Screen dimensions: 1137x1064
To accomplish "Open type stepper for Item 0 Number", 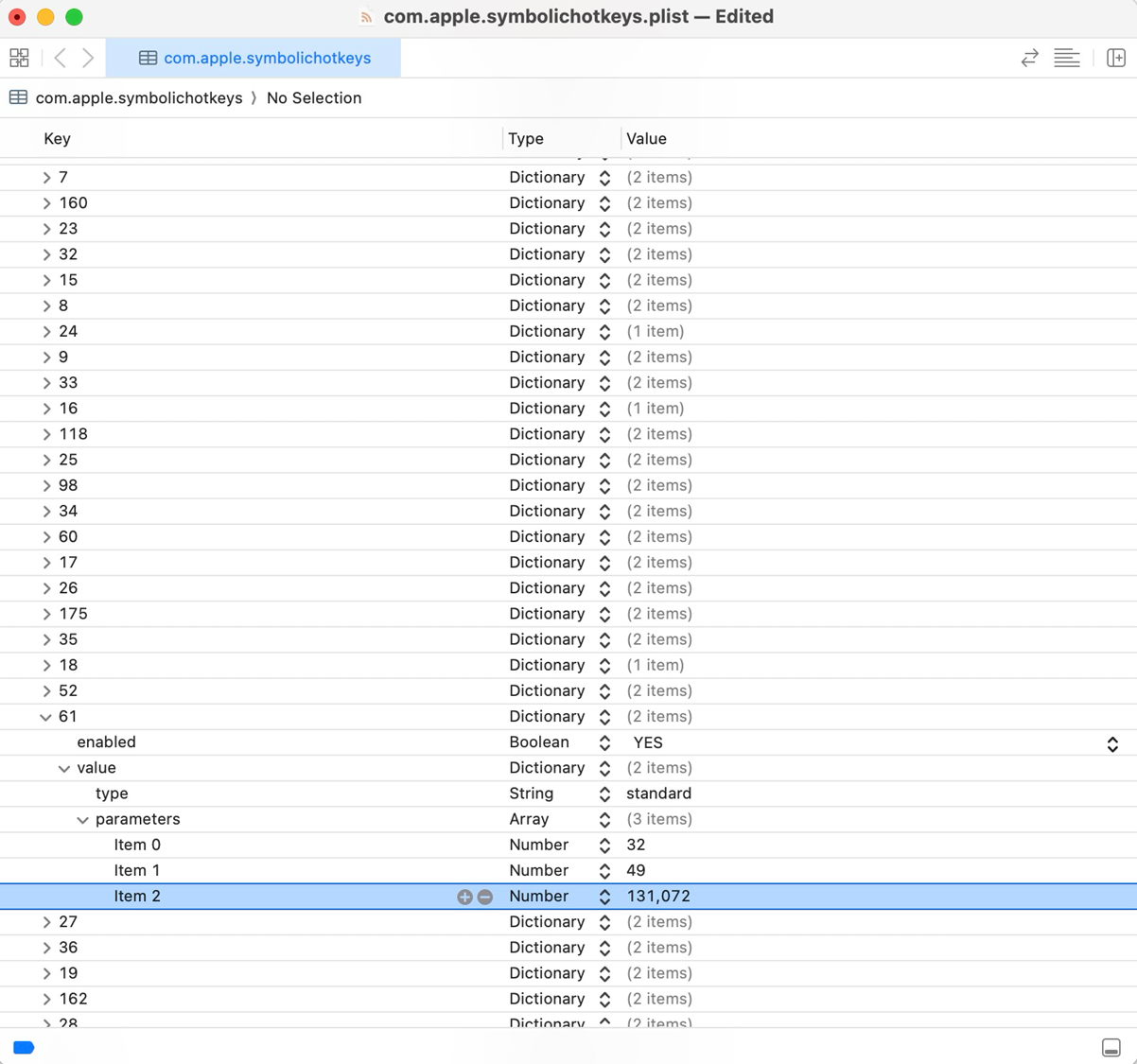I will 604,846.
